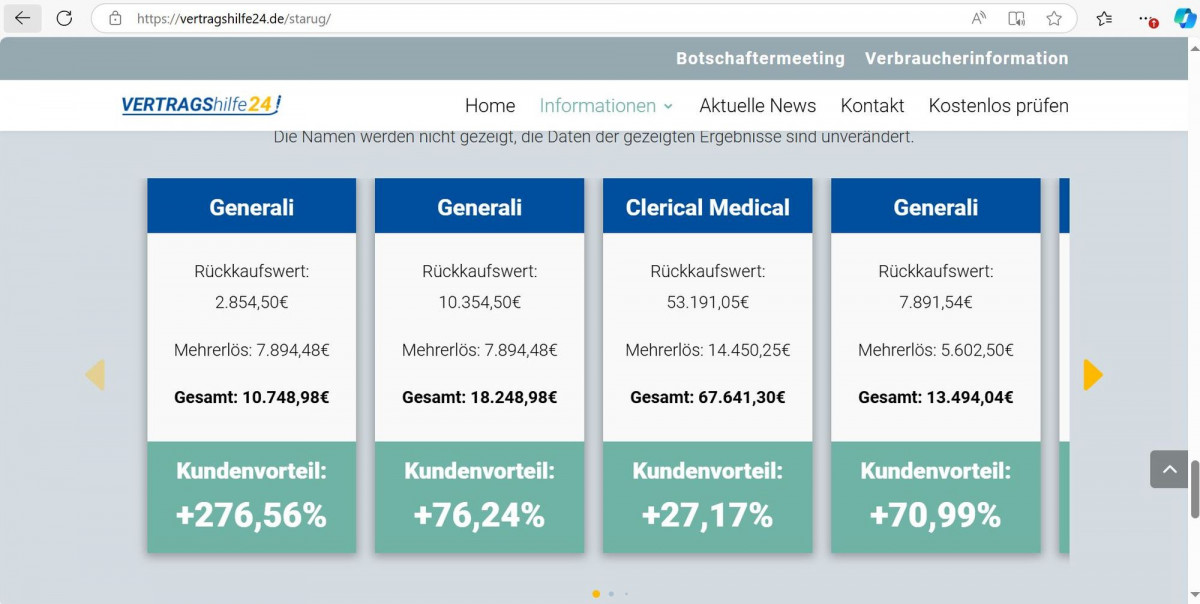The height and width of the screenshot is (604, 1200).
Task: Go to previous slide with left arrow
Action: tap(95, 375)
